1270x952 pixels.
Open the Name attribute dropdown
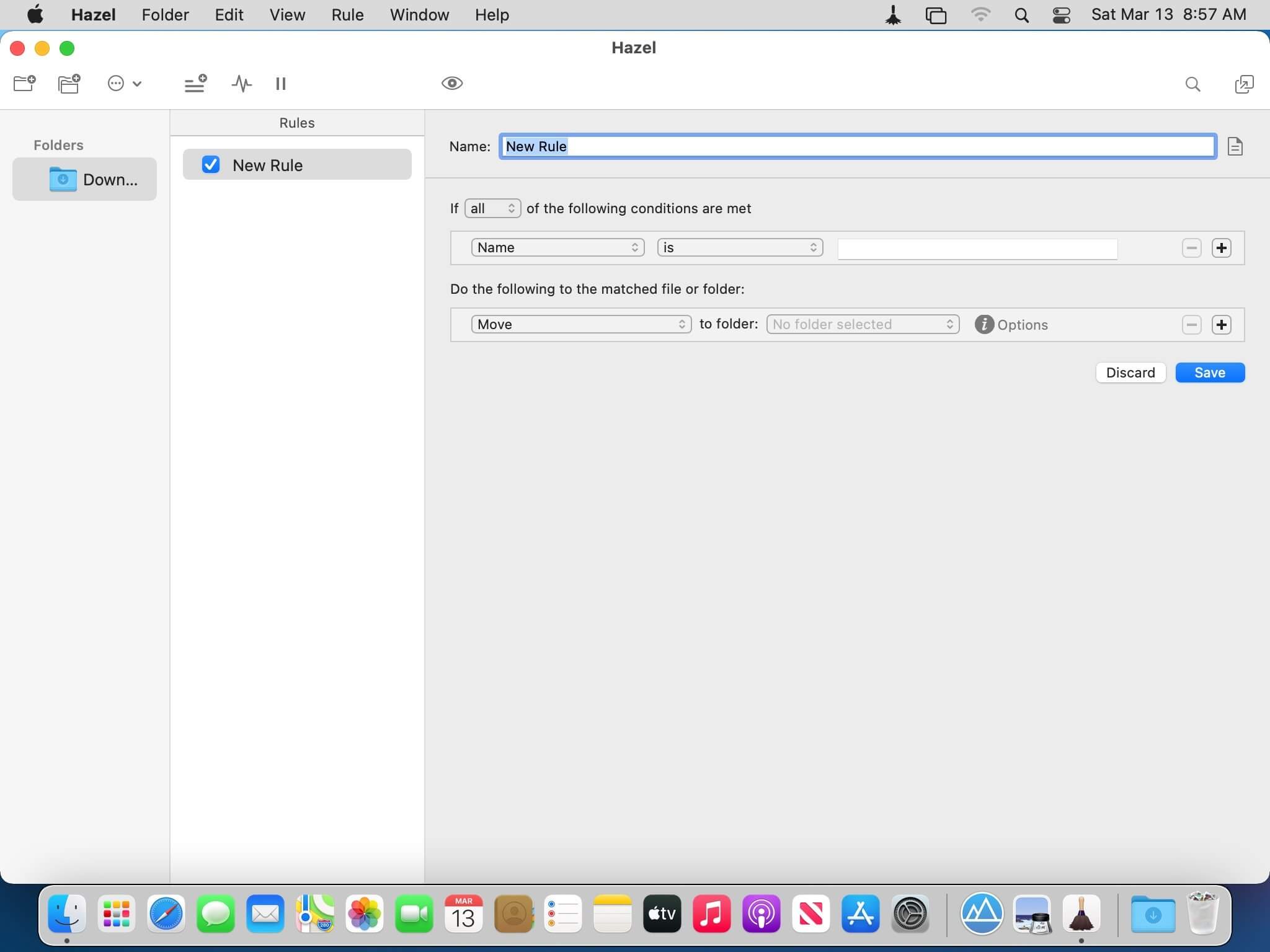pos(557,247)
